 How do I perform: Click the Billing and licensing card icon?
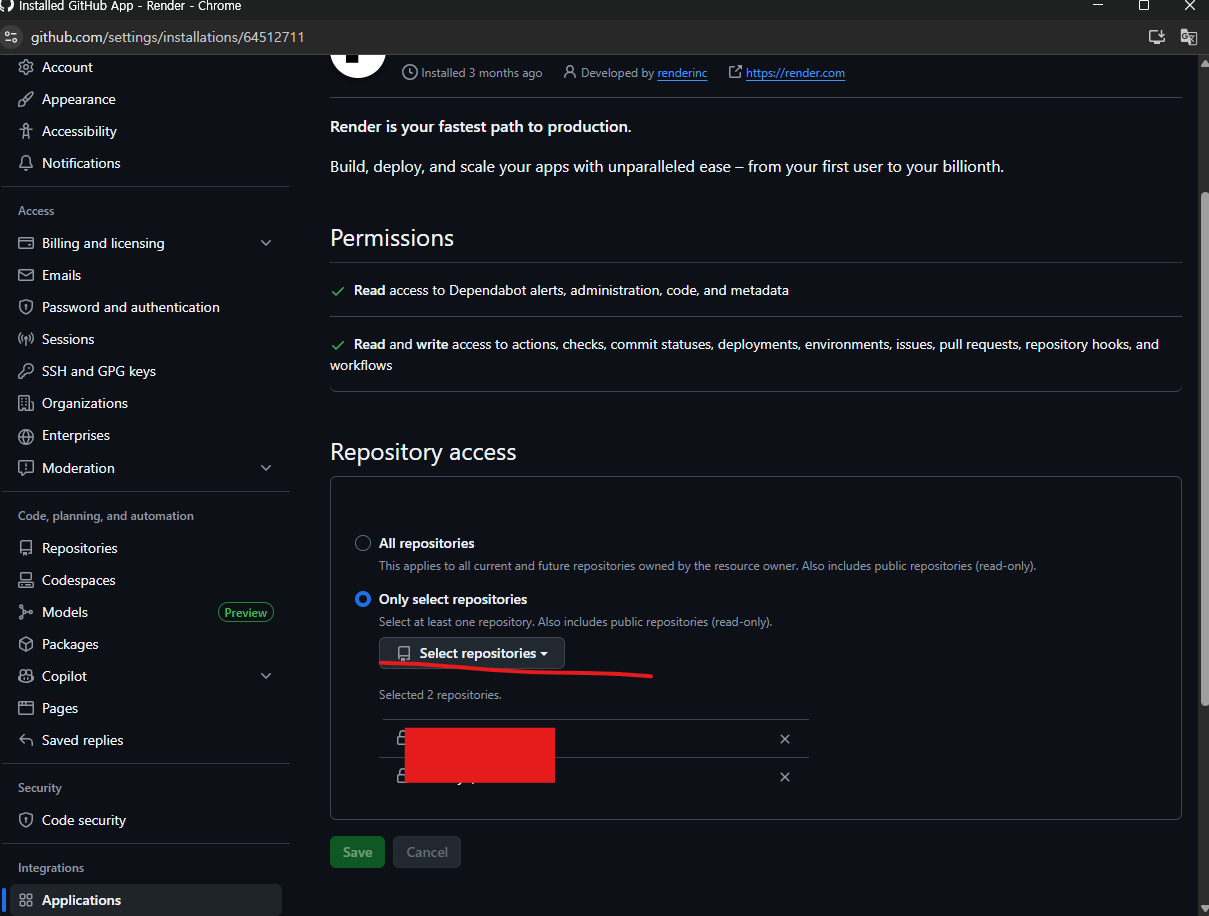click(26, 243)
